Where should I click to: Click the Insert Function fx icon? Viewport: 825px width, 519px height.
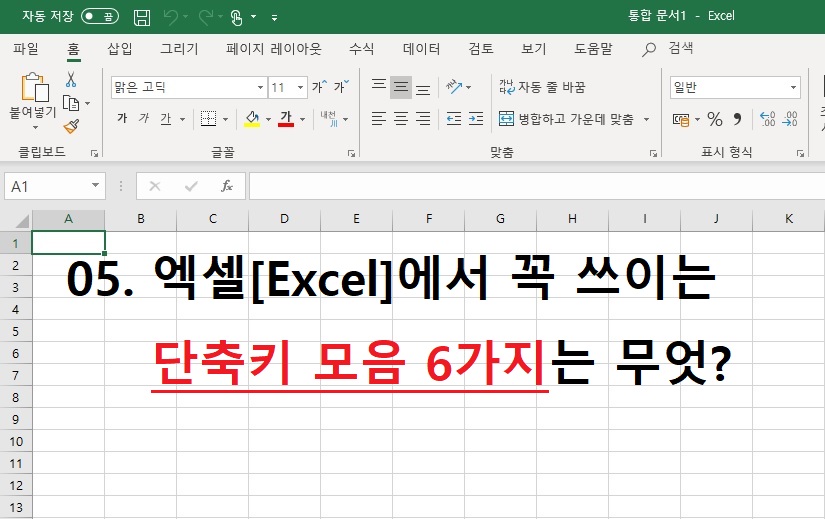227,186
